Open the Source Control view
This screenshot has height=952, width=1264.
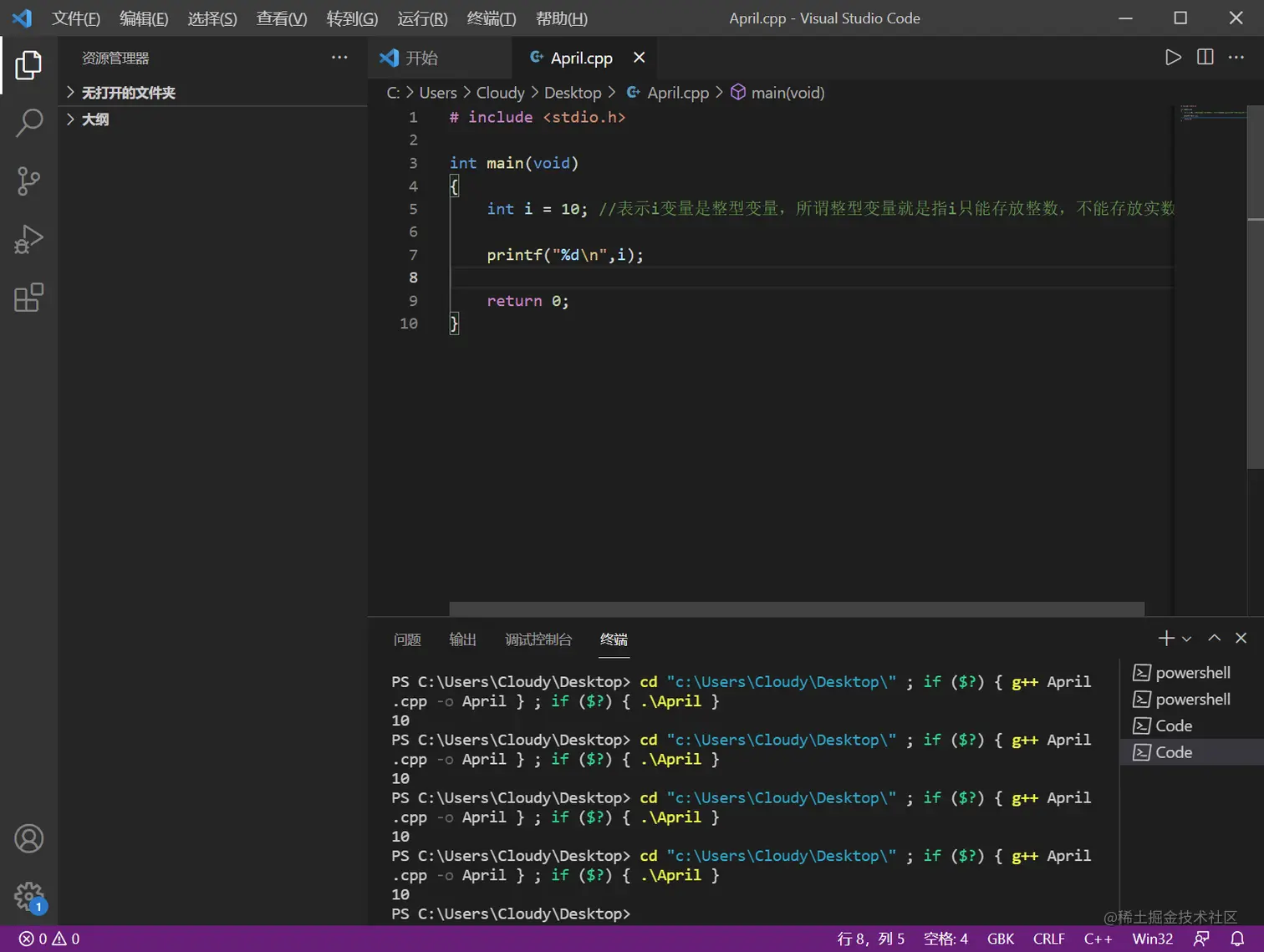pyautogui.click(x=28, y=181)
